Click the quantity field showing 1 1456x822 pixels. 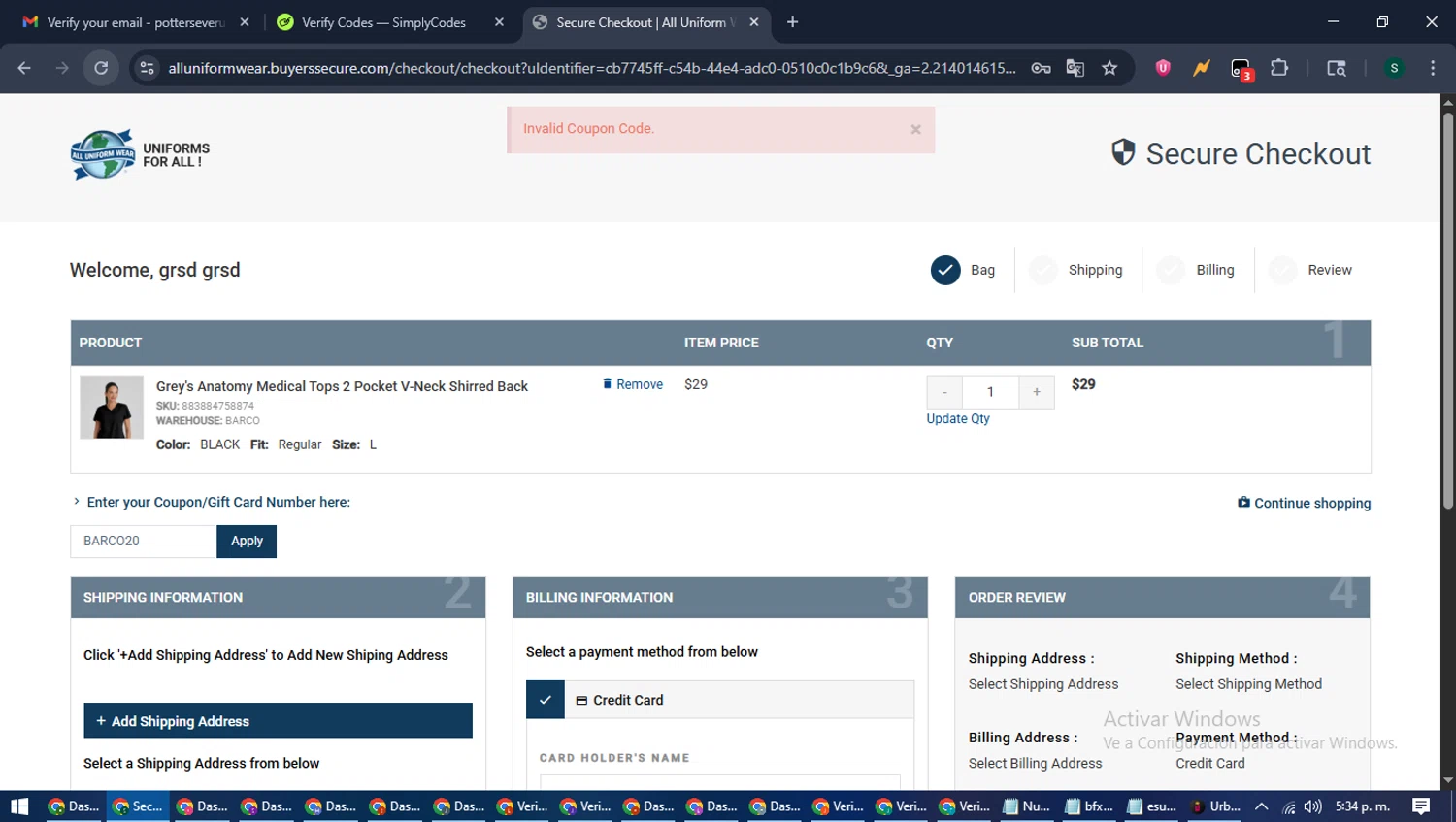tap(990, 392)
